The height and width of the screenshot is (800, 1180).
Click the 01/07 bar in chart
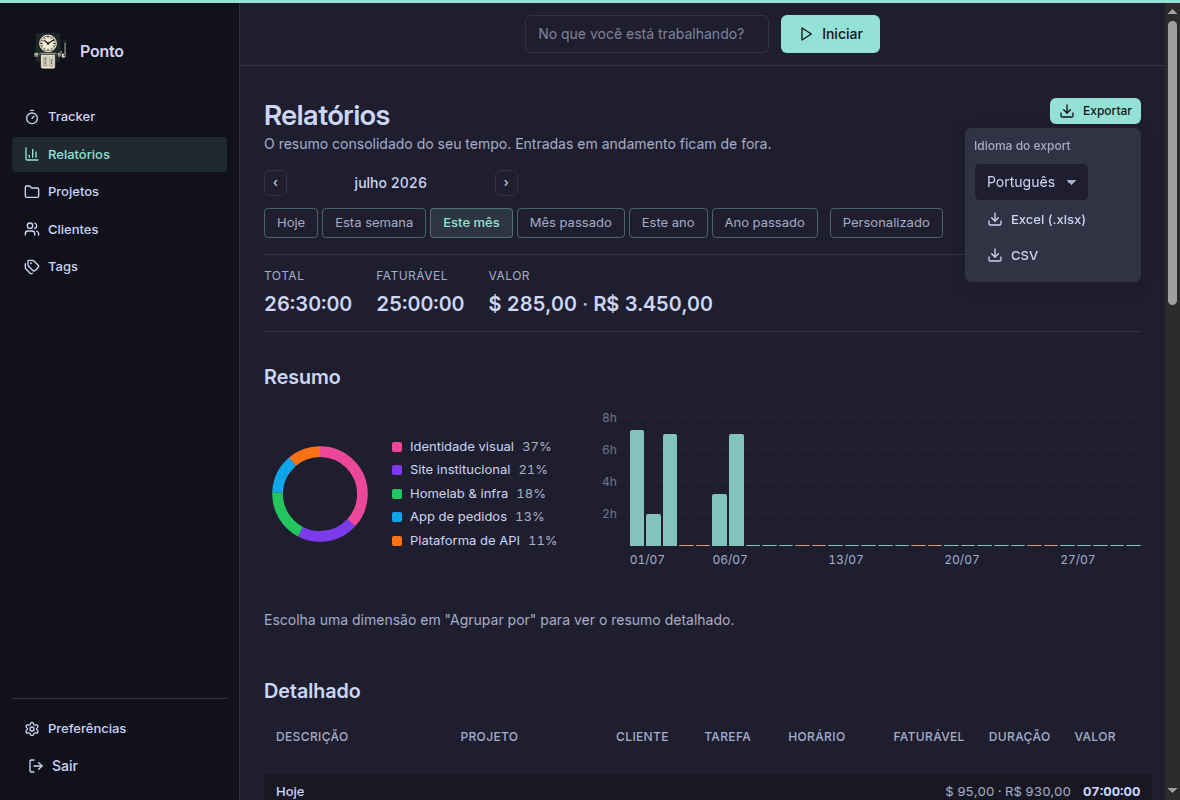tap(637, 488)
